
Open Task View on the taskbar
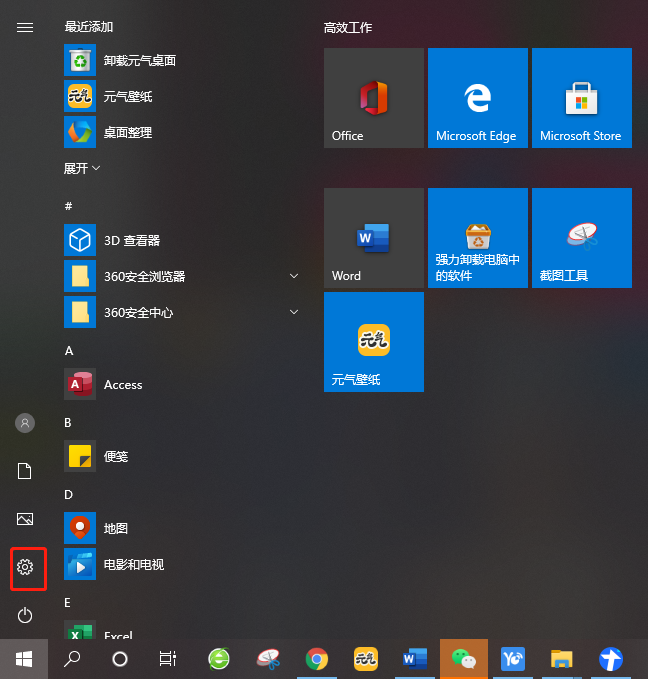tap(168, 659)
